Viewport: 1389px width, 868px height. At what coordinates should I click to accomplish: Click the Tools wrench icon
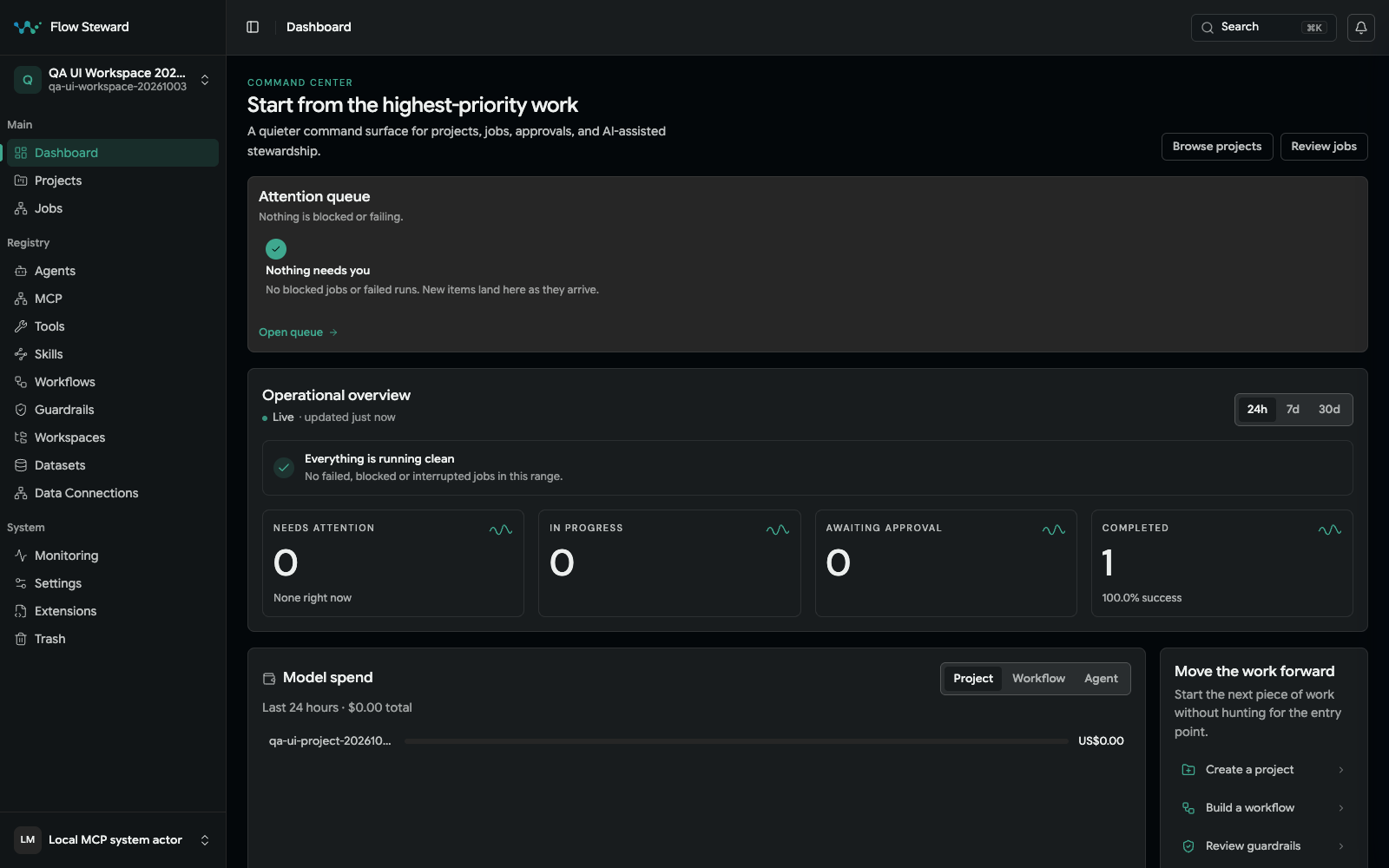[x=21, y=326]
